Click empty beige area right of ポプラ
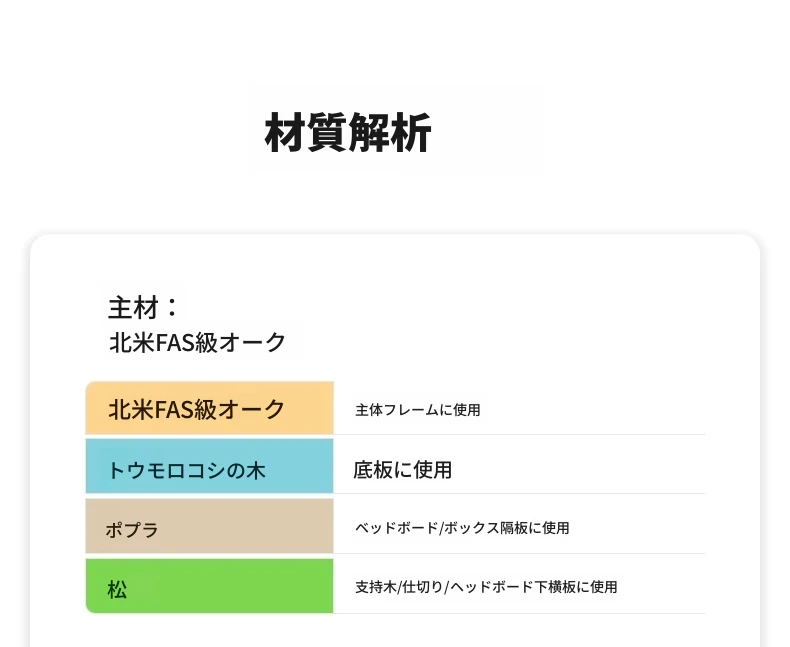 [250, 529]
